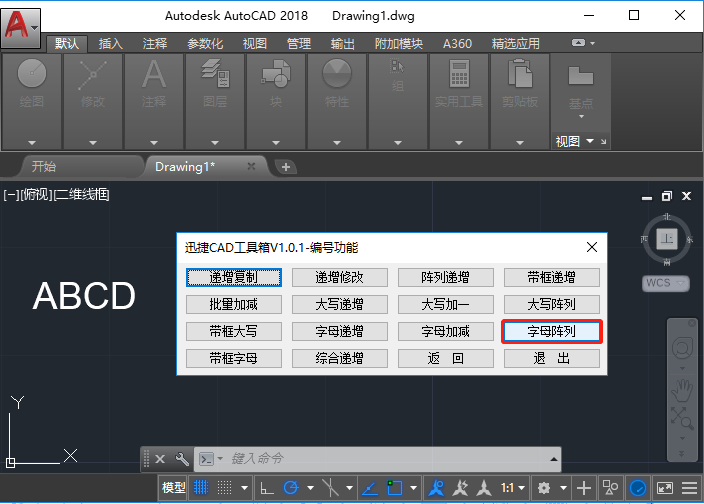Screen dimensions: 704x504
Task: Toggle drawing grid display in status bar
Action: click(x=201, y=488)
